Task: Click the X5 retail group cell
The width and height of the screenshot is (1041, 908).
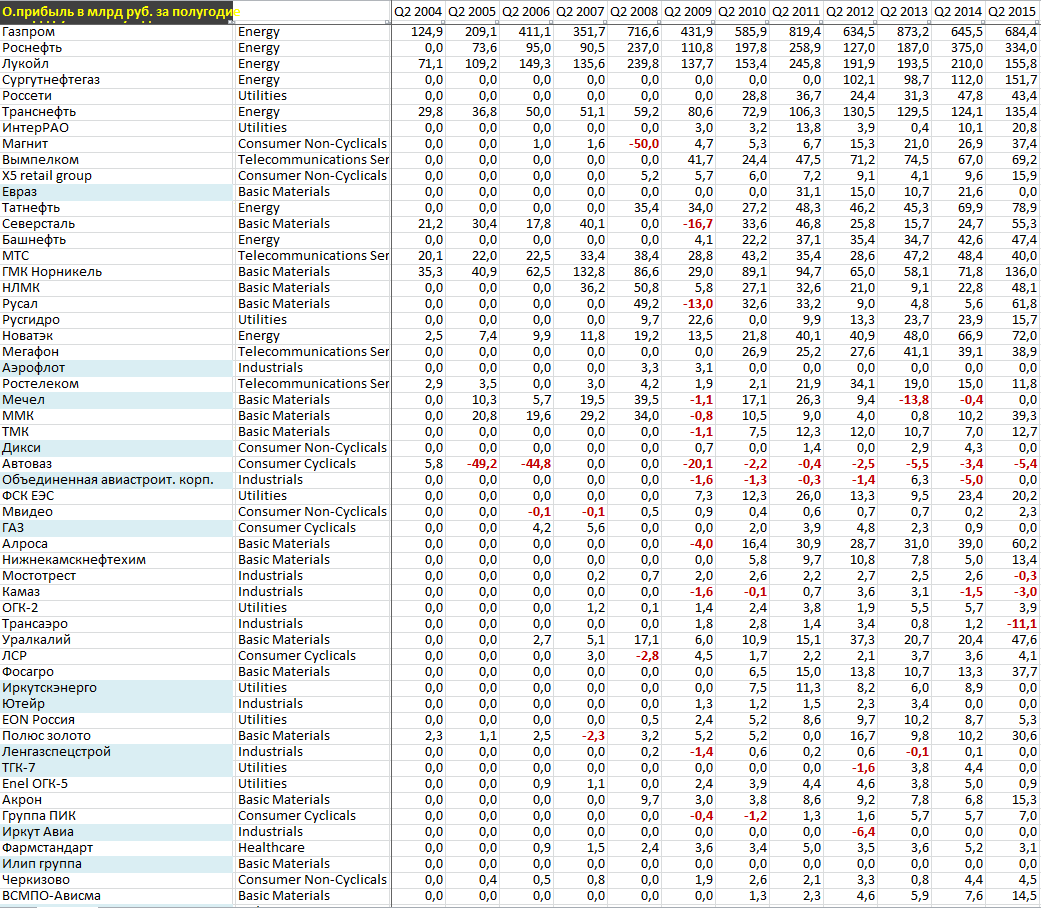Action: click(x=118, y=176)
